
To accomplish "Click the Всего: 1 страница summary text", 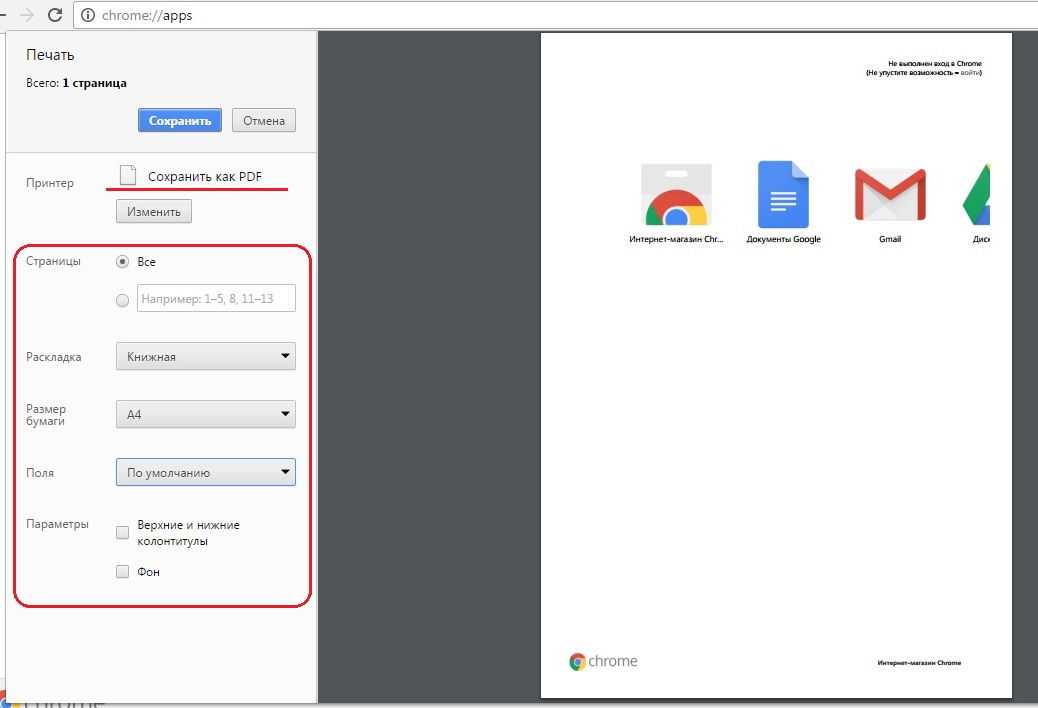I will coord(76,83).
